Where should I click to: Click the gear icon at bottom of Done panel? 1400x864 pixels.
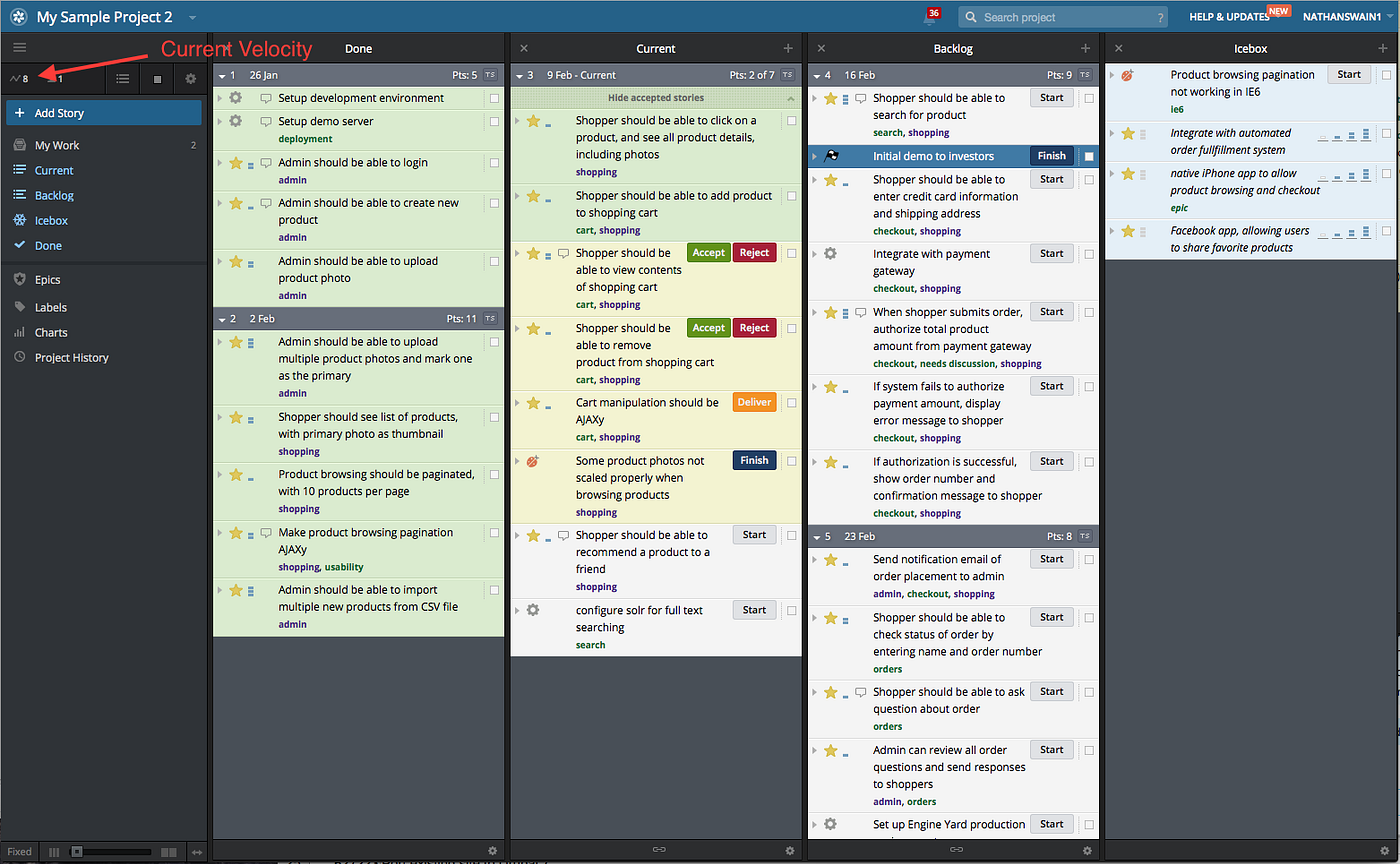pos(492,850)
